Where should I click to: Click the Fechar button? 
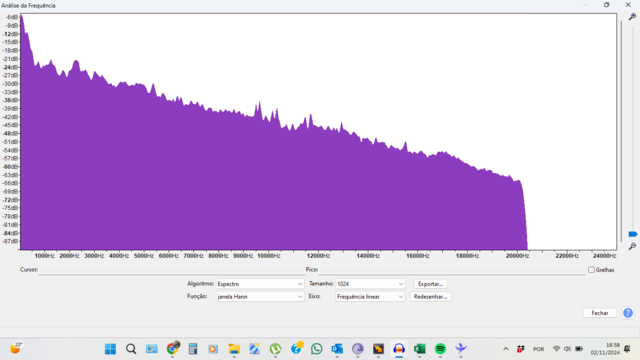coord(600,313)
